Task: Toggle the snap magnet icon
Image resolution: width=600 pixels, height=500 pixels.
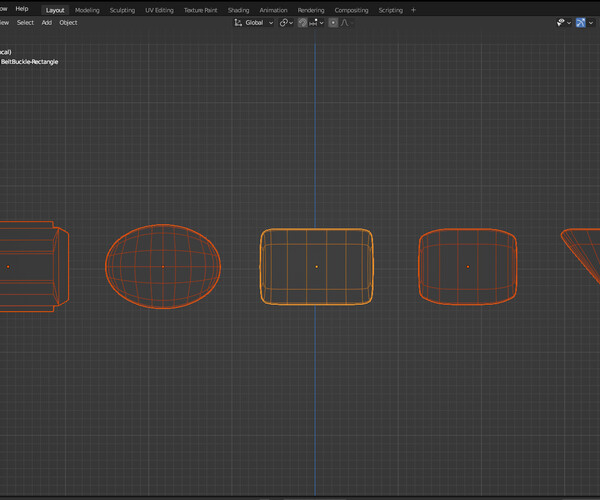Action: [x=303, y=23]
